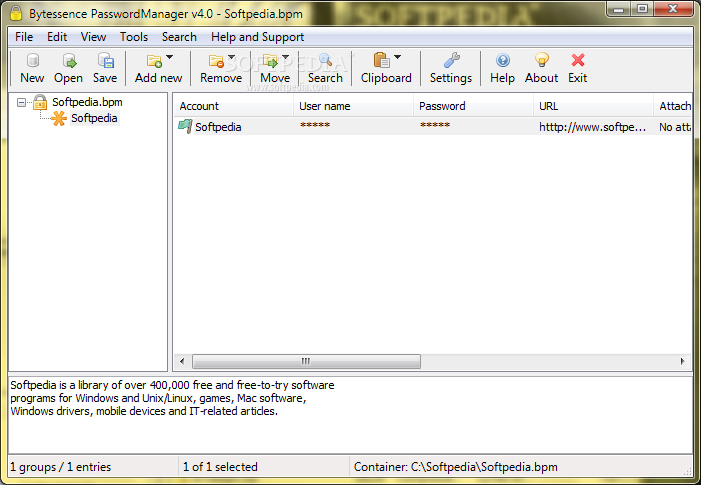Click the Softpedia description notes text
This screenshot has height=485, width=701.
coord(172,398)
